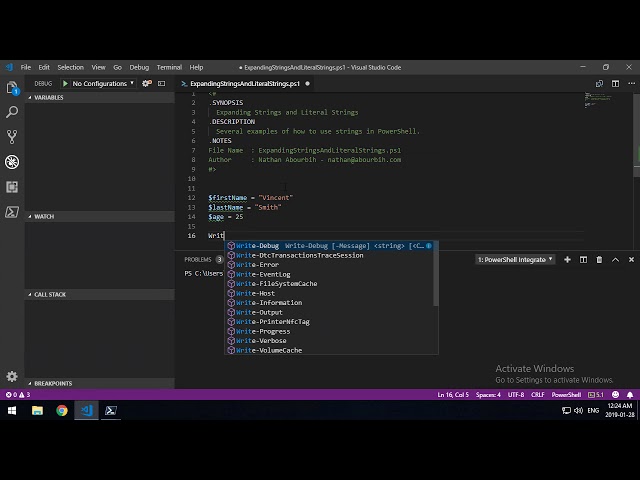Open the Debug view icon

[12, 162]
